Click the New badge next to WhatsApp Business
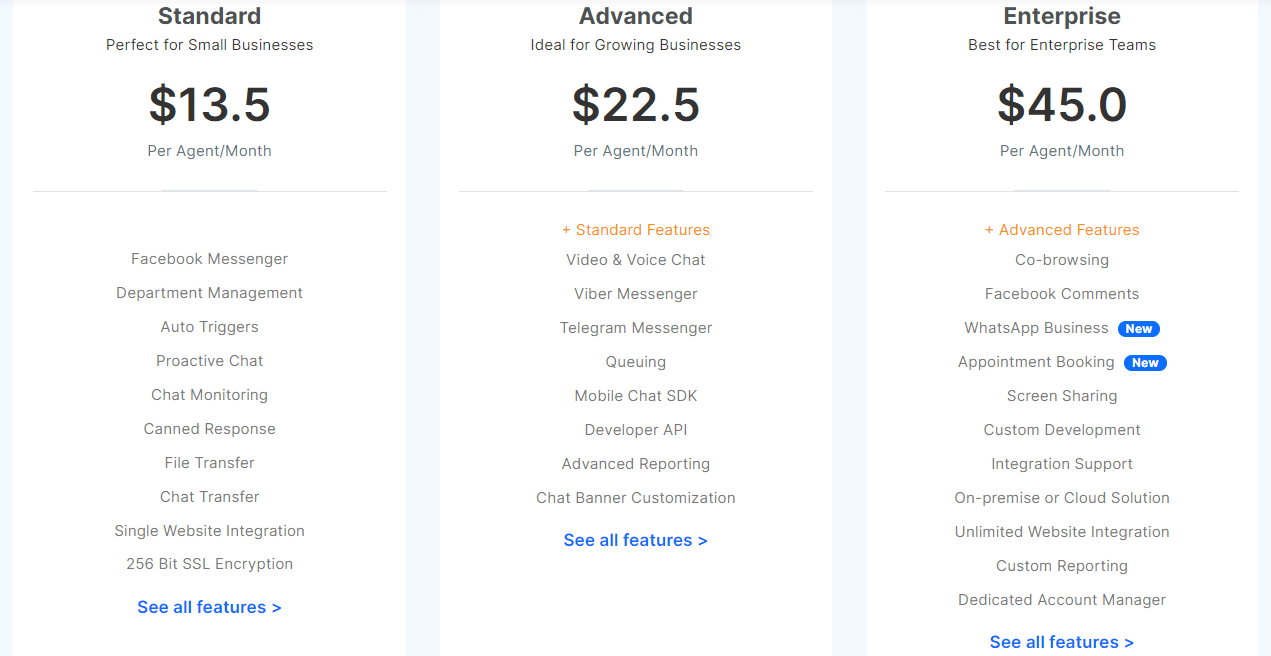Image resolution: width=1271 pixels, height=656 pixels. click(1139, 328)
